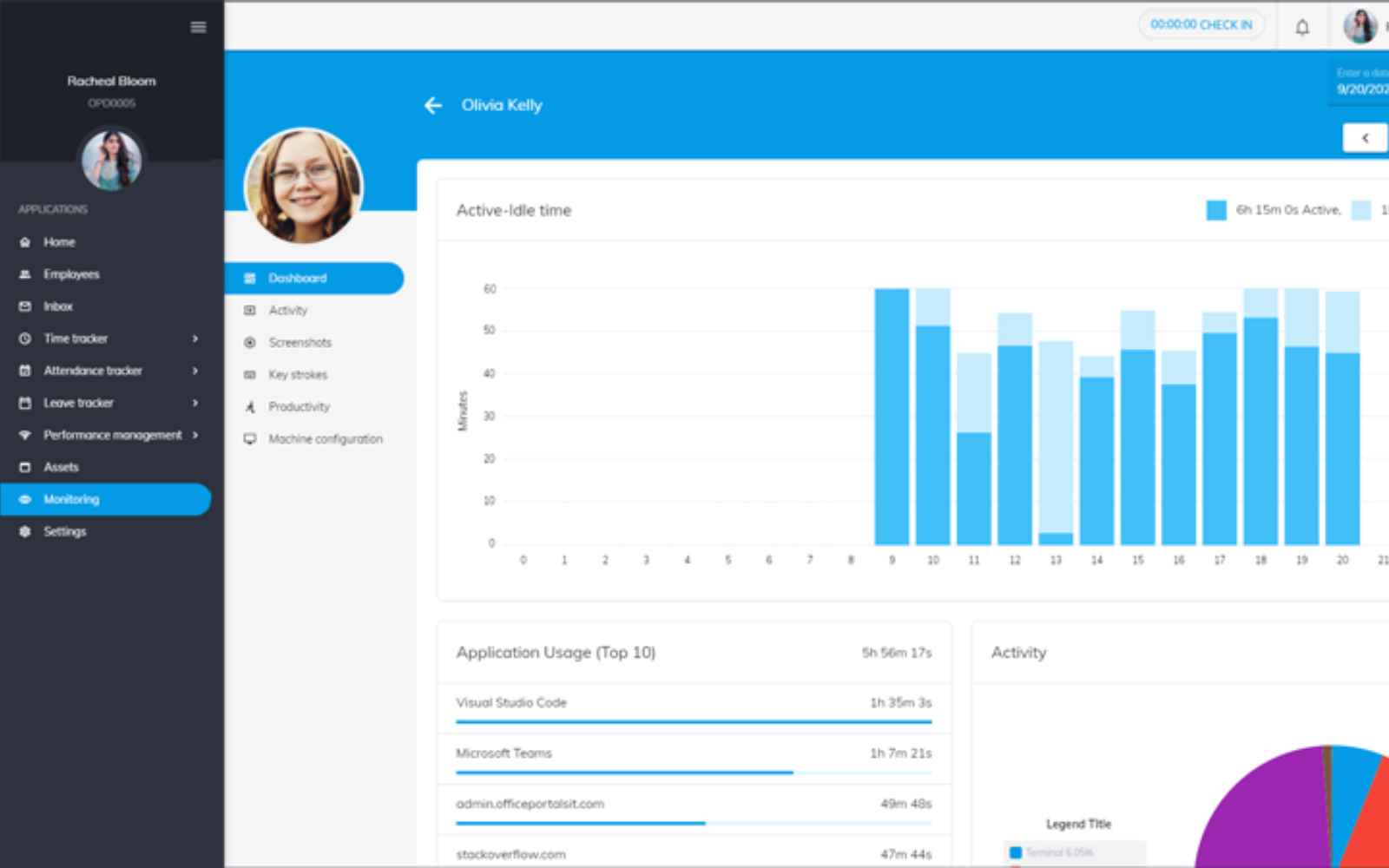Click Olivia Kelly's profile photo
Viewport: 1389px width, 868px height.
coord(304,187)
